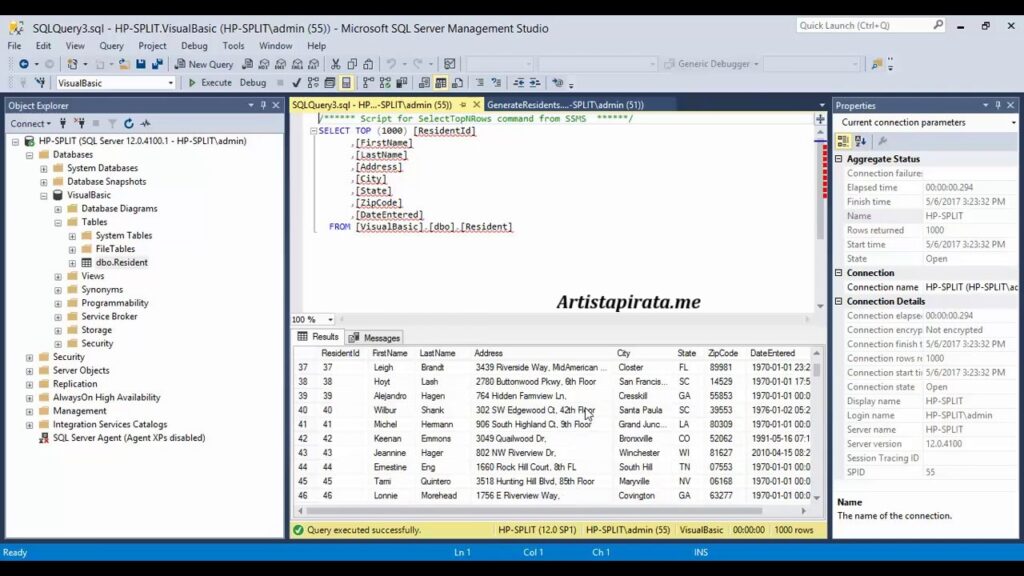The width and height of the screenshot is (1024, 576).
Task: Select SQL Server Agent tree node
Action: click(129, 438)
